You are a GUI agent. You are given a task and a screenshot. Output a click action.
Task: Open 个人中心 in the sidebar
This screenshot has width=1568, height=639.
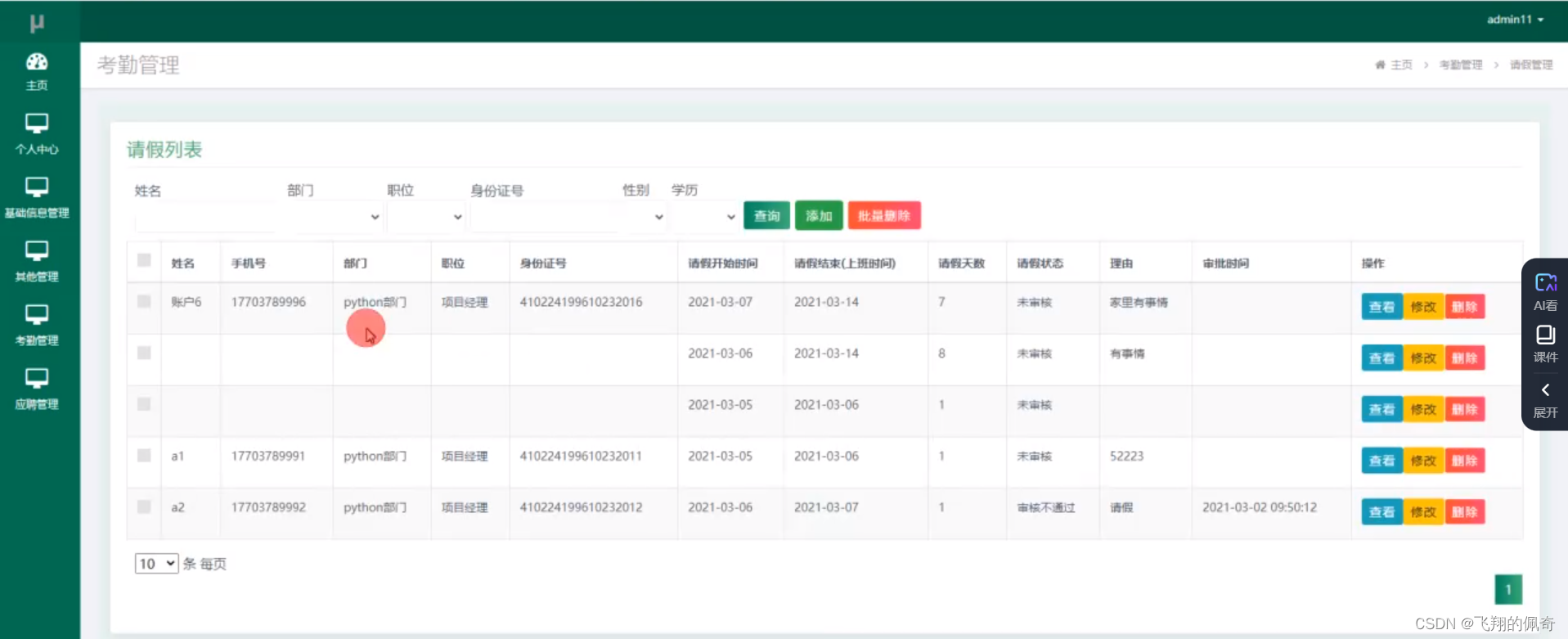tap(37, 134)
